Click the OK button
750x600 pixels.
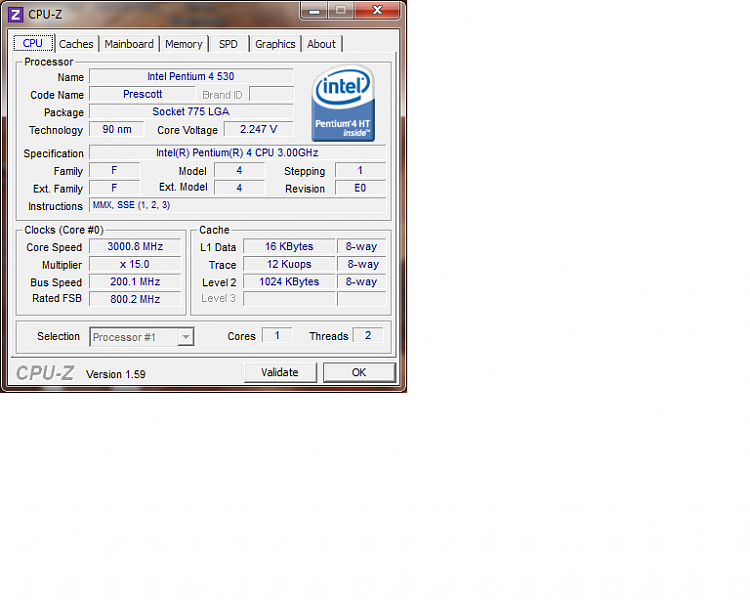(359, 372)
